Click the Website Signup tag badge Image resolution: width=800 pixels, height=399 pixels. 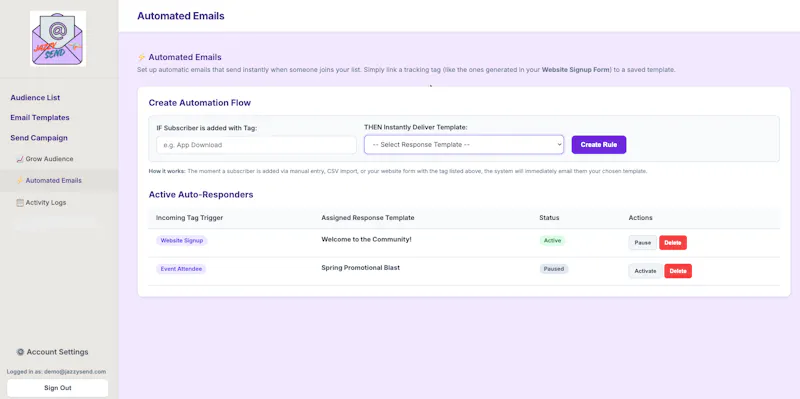point(182,240)
